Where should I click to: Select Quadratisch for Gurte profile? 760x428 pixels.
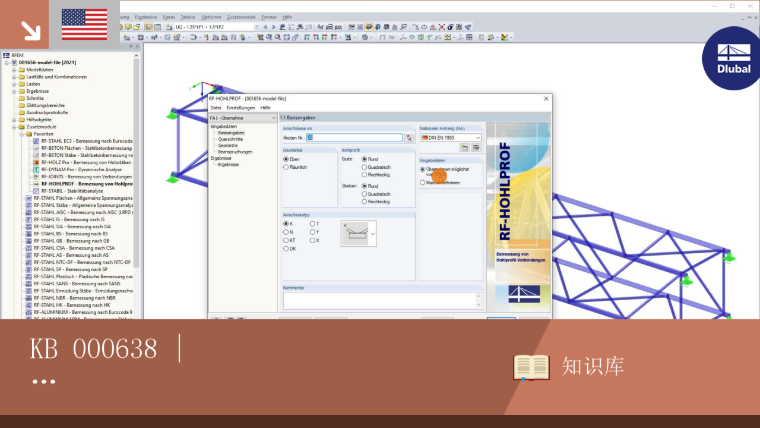click(x=364, y=167)
